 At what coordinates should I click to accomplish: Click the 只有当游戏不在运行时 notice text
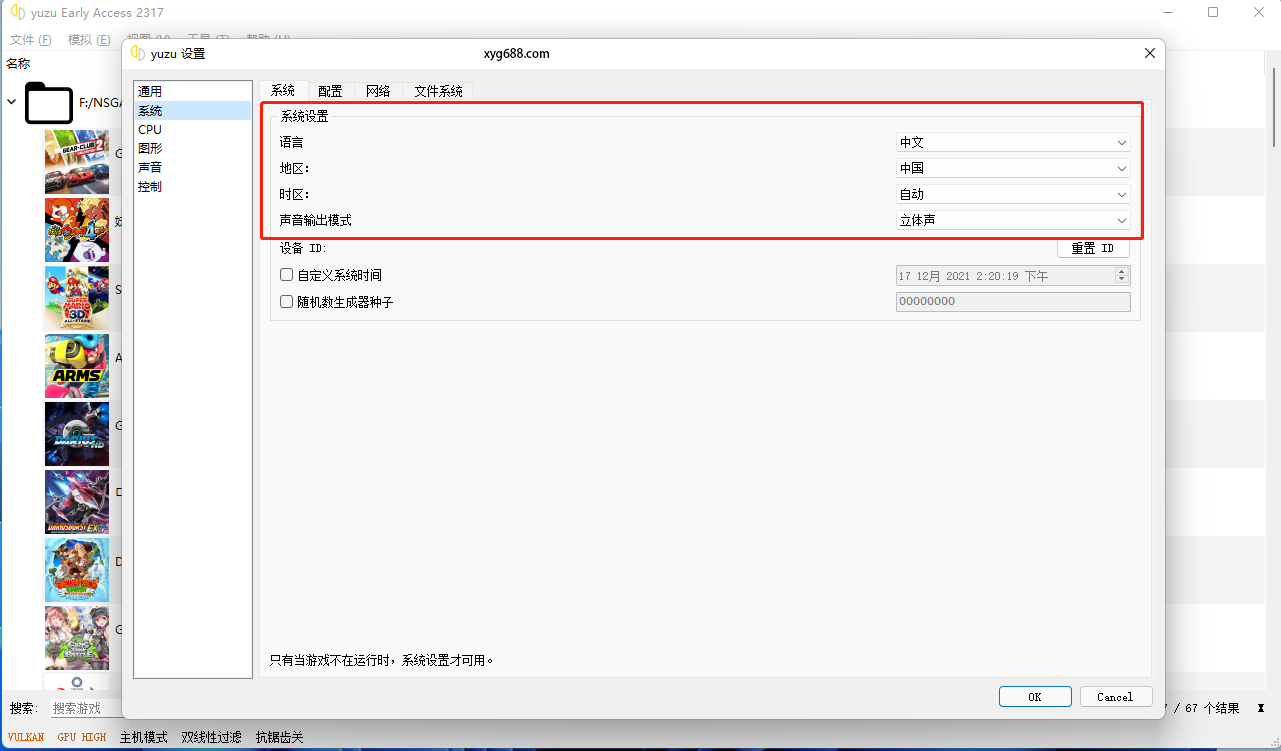383,660
